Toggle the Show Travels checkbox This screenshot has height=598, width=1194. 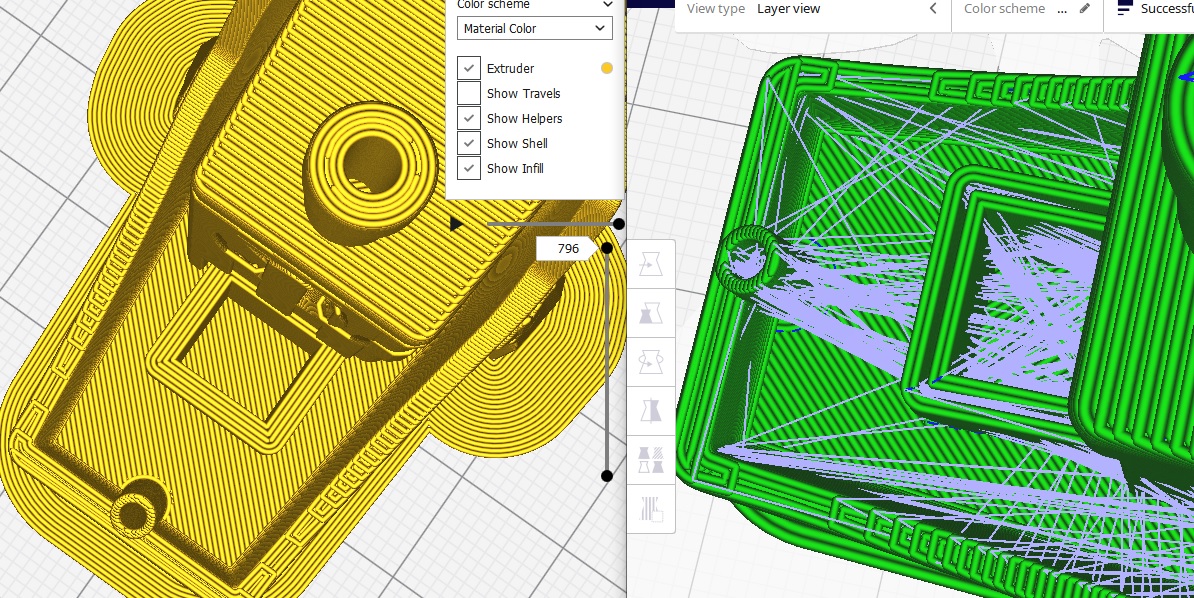click(x=468, y=93)
